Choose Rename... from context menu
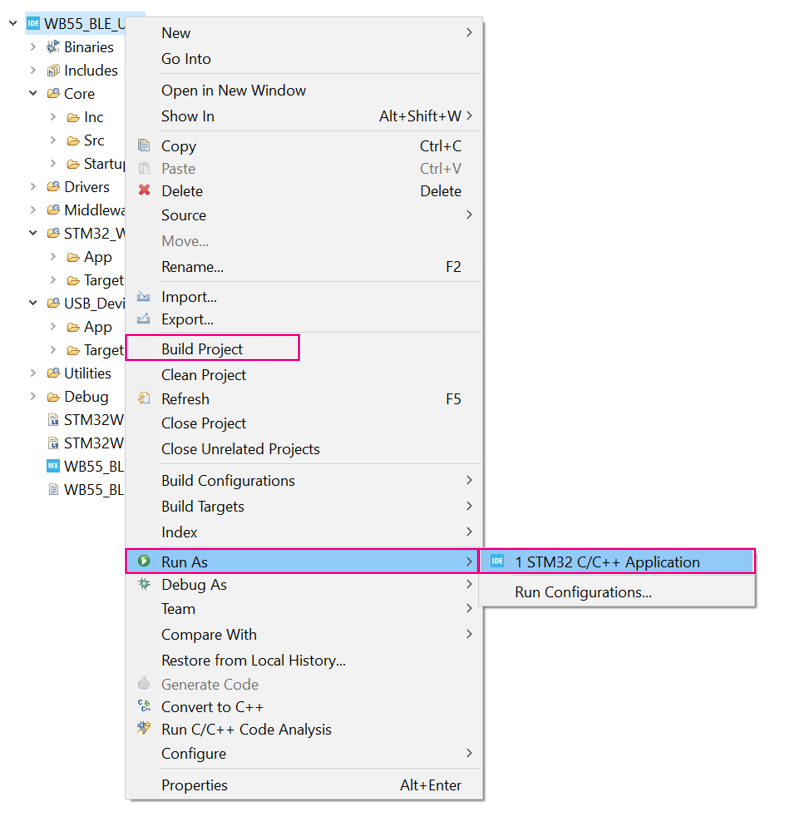 pos(304,267)
